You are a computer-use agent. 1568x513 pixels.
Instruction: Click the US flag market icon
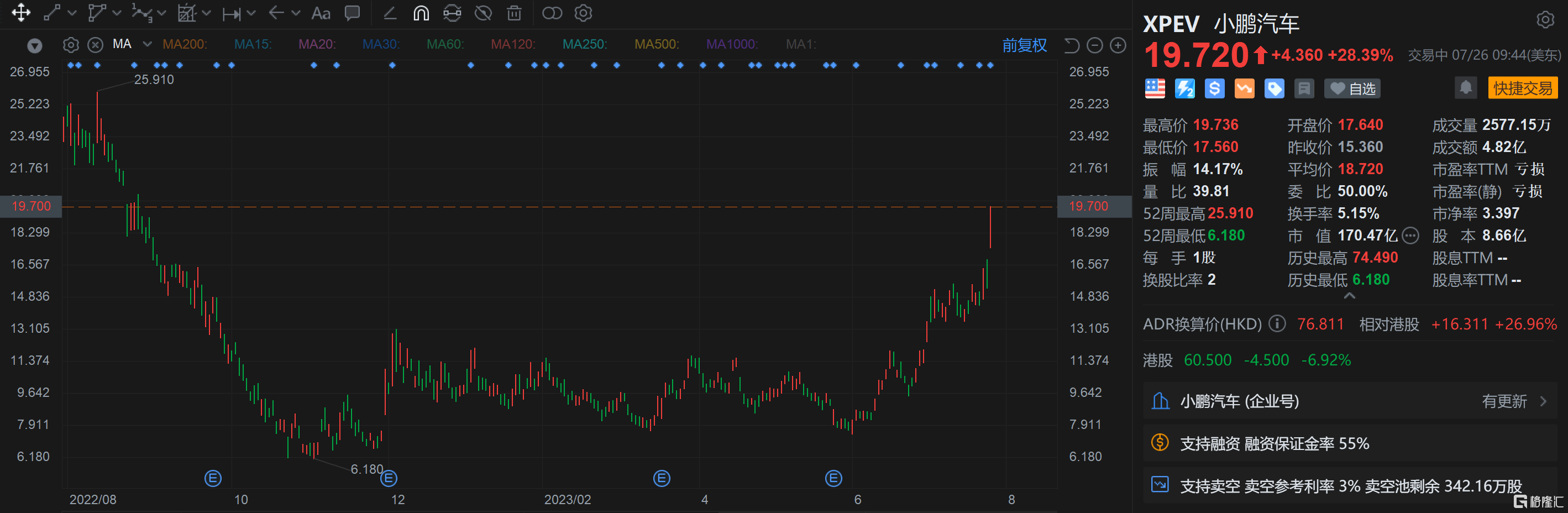(x=1155, y=89)
